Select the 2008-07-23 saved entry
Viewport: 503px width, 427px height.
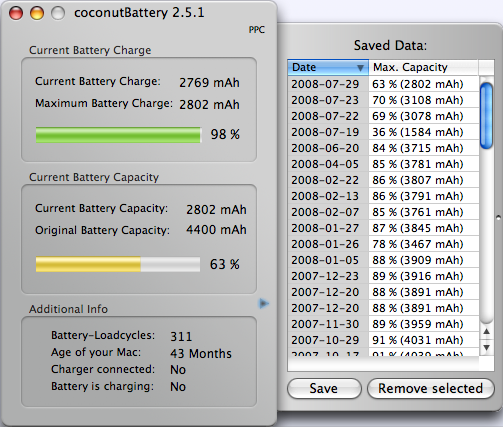point(383,100)
